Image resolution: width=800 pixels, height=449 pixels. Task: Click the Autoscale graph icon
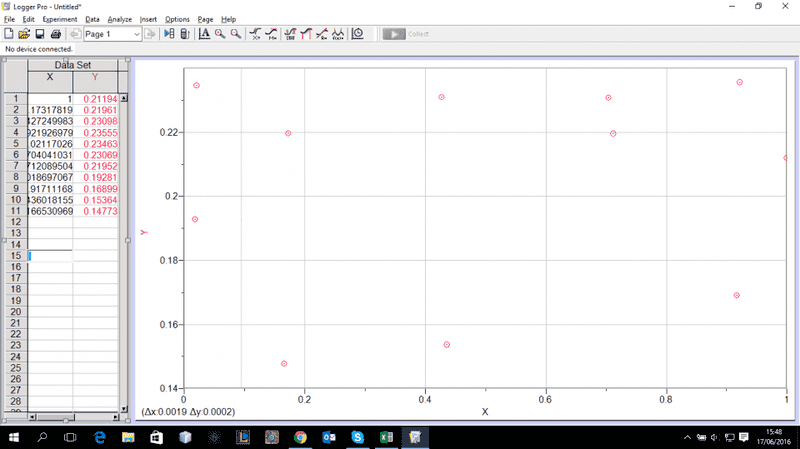204,34
